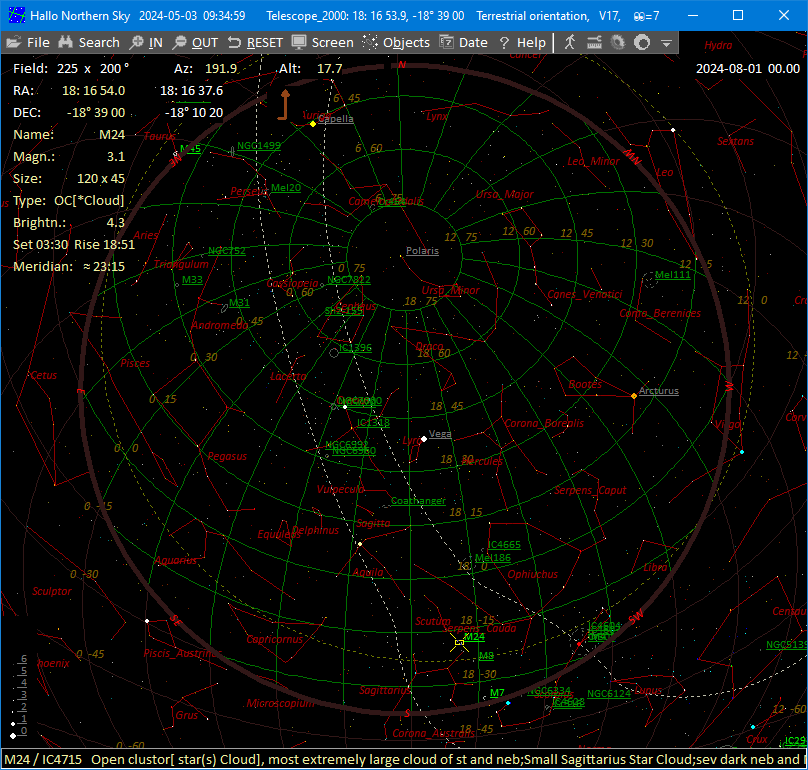Click the Hallo Northern Sky app icon

17,15
